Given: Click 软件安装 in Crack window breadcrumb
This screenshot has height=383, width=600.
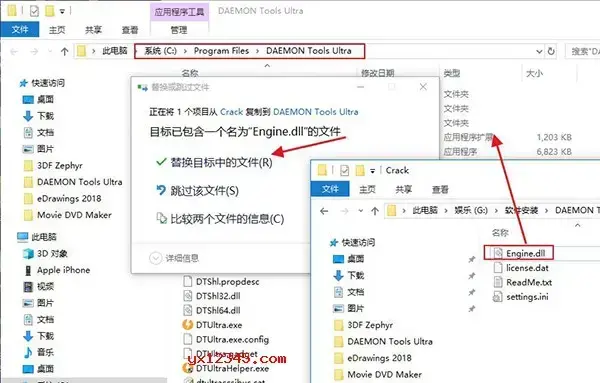Looking at the screenshot, I should click(521, 210).
